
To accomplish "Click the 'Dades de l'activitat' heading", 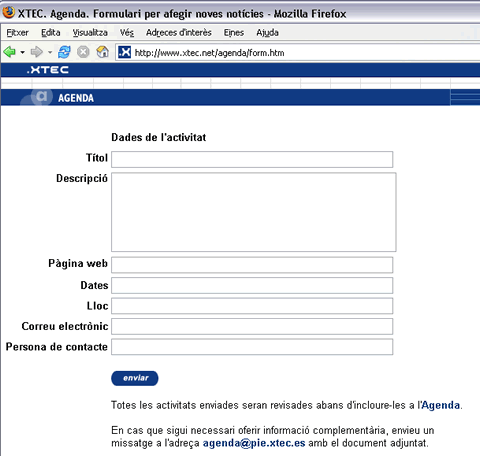I will [x=159, y=137].
